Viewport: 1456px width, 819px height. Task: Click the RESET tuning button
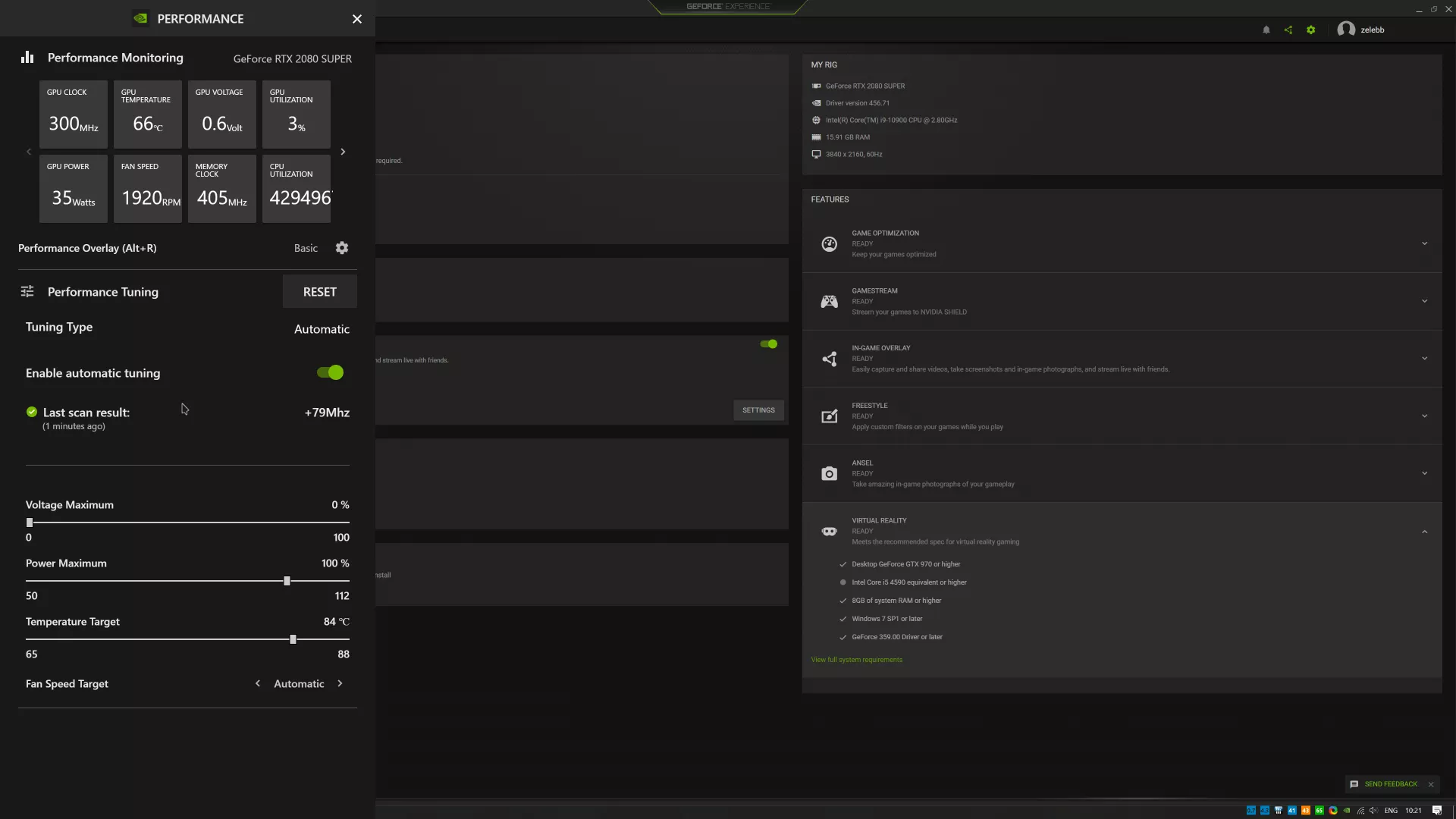[x=320, y=292]
